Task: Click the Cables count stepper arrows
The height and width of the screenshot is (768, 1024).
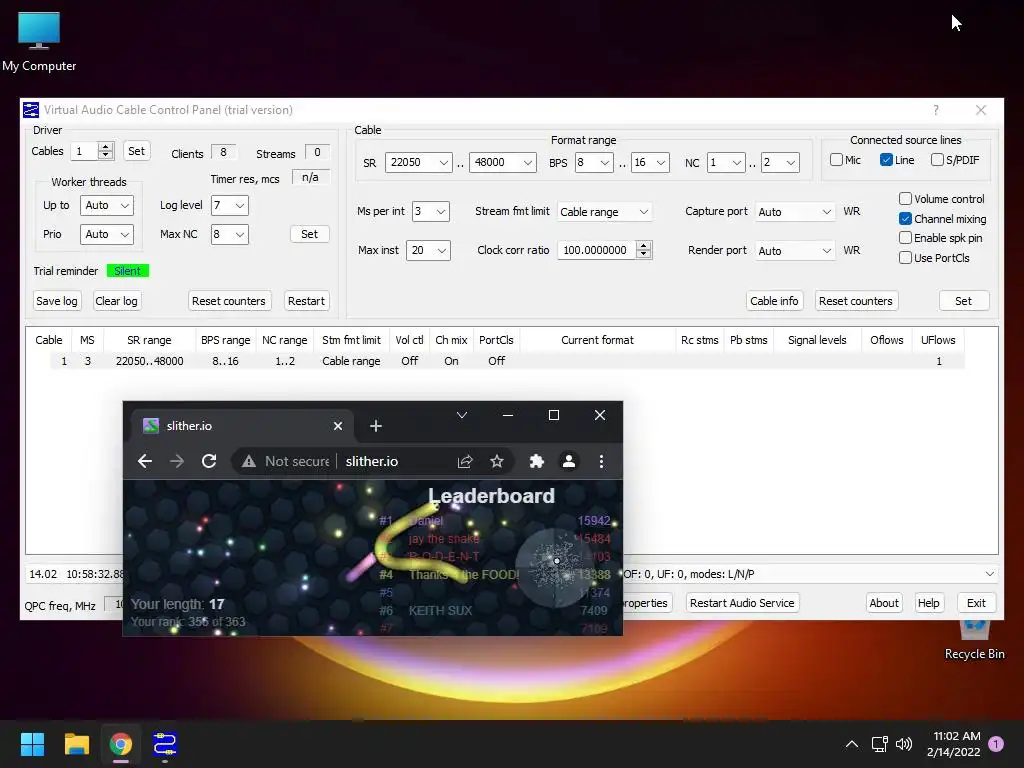Action: pyautogui.click(x=106, y=151)
